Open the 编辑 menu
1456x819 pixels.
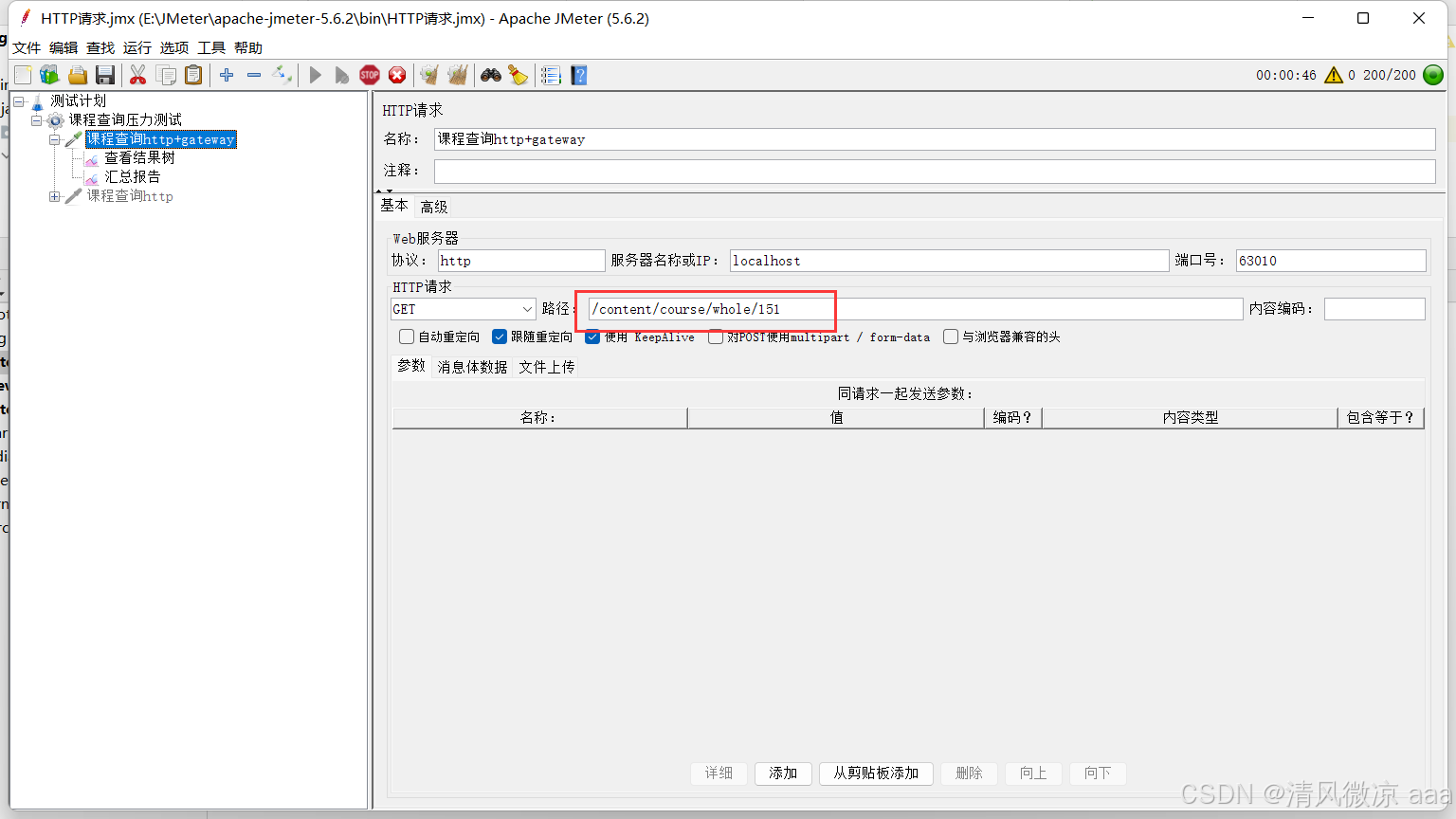(64, 48)
